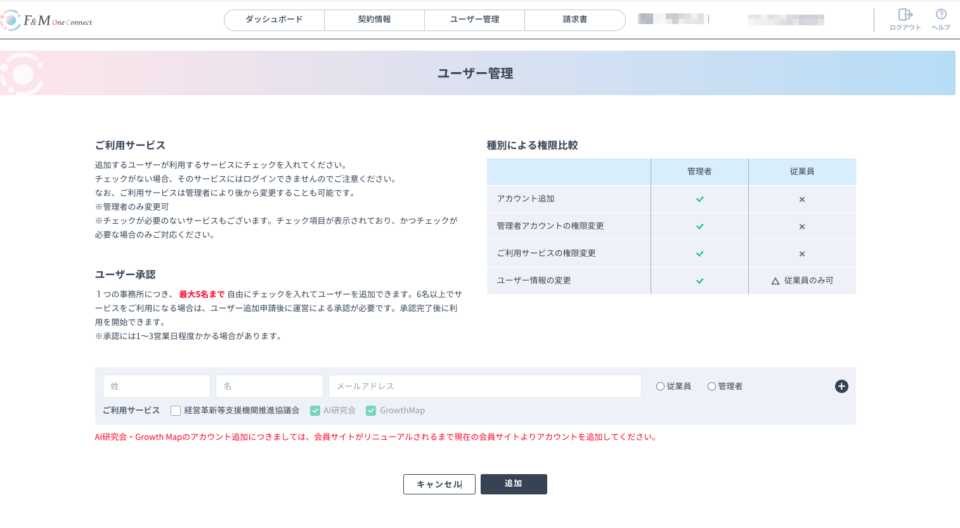Click the F&M One Connect logo

point(48,20)
